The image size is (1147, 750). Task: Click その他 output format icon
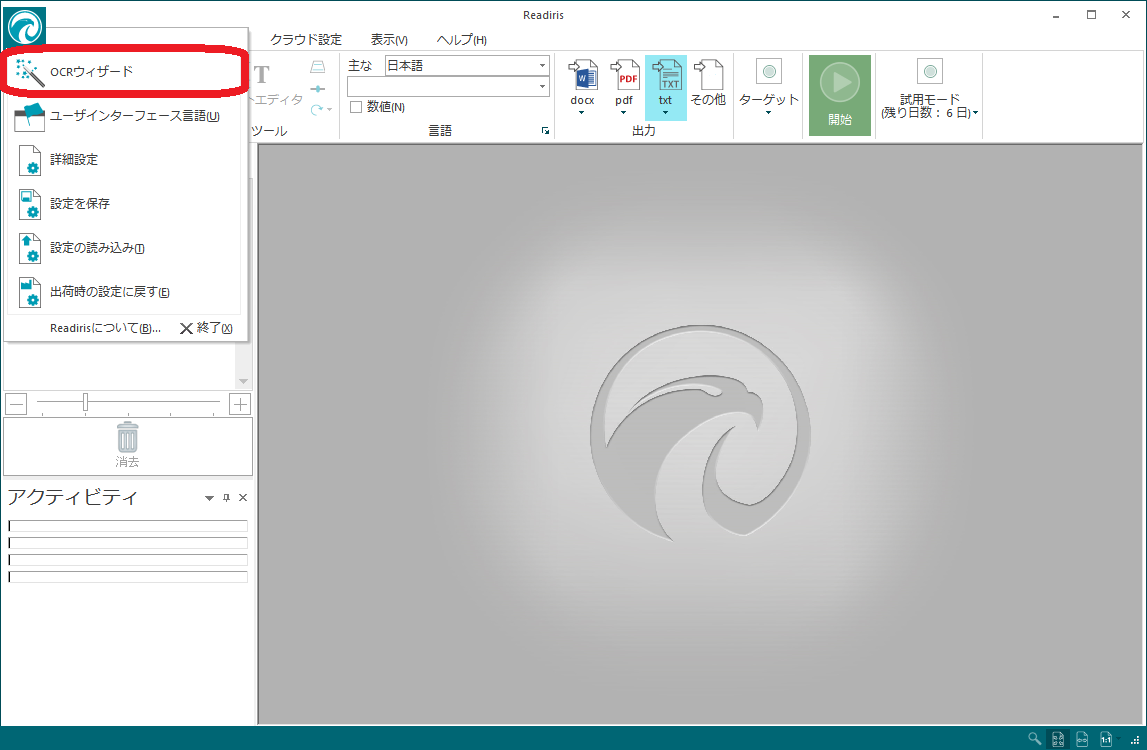[708, 75]
